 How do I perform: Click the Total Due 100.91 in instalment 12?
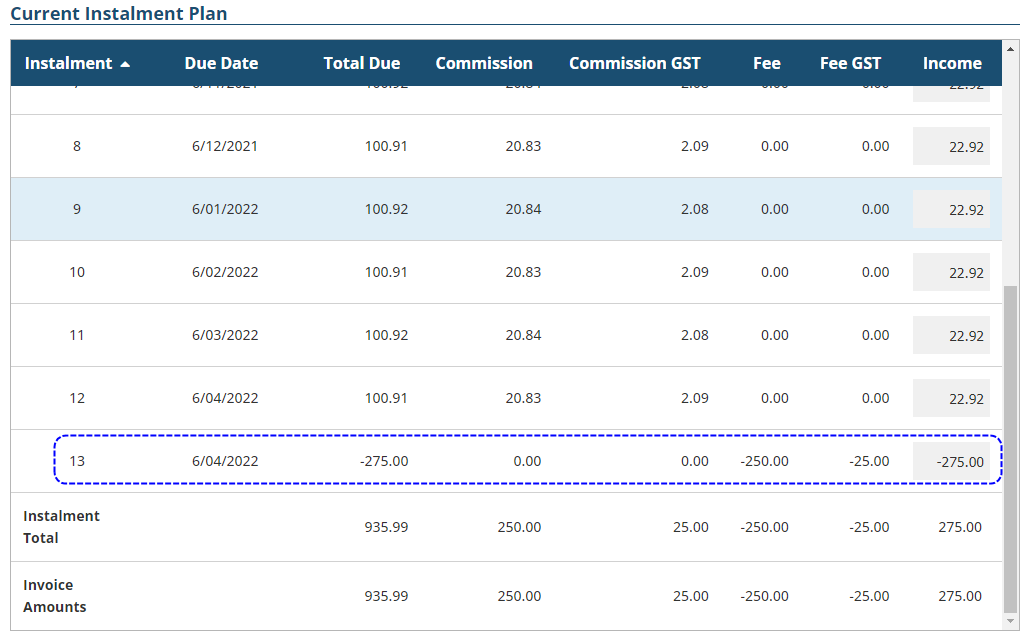(x=386, y=398)
